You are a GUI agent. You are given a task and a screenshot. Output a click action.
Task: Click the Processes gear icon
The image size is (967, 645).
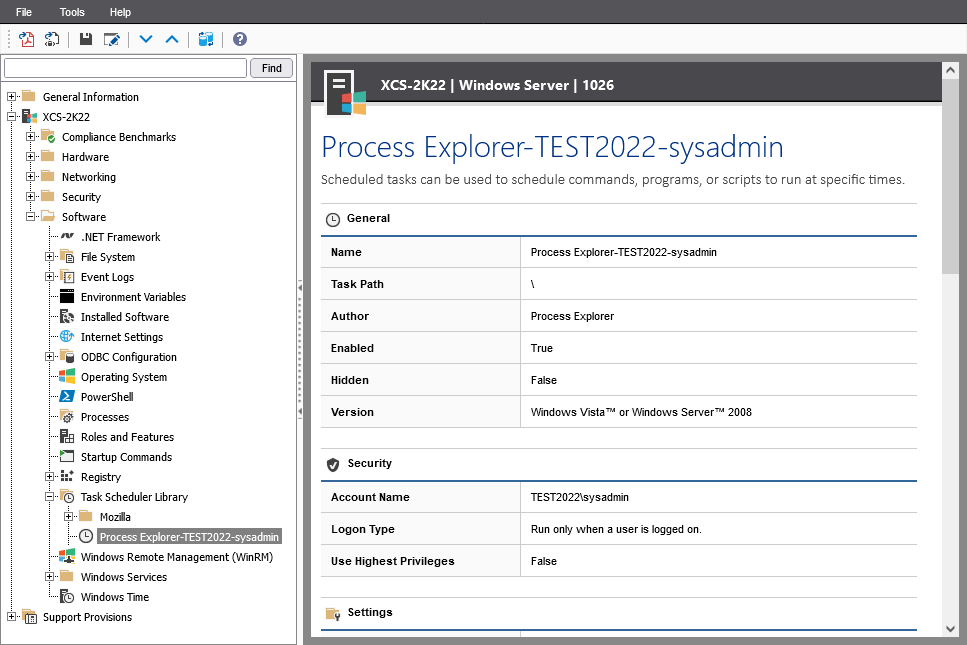(x=67, y=417)
